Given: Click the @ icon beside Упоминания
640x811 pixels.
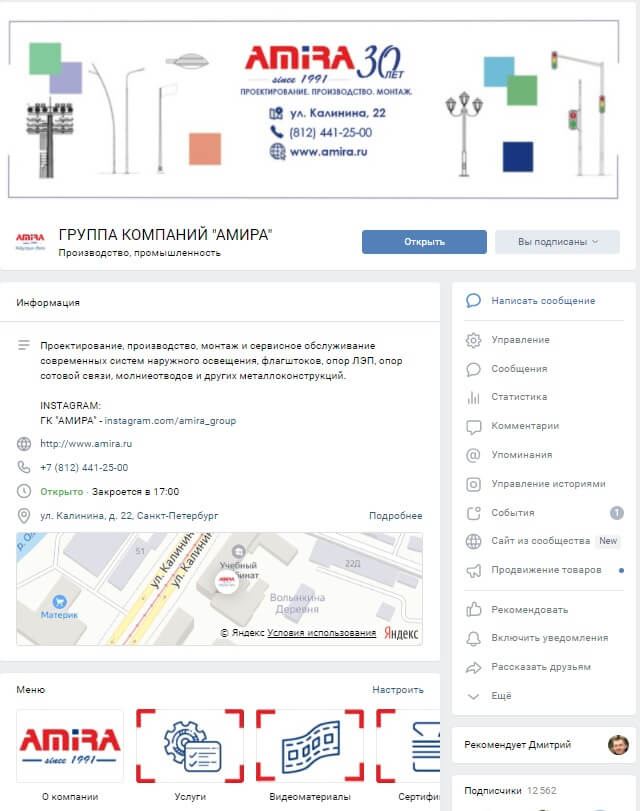Looking at the screenshot, I should (x=473, y=455).
